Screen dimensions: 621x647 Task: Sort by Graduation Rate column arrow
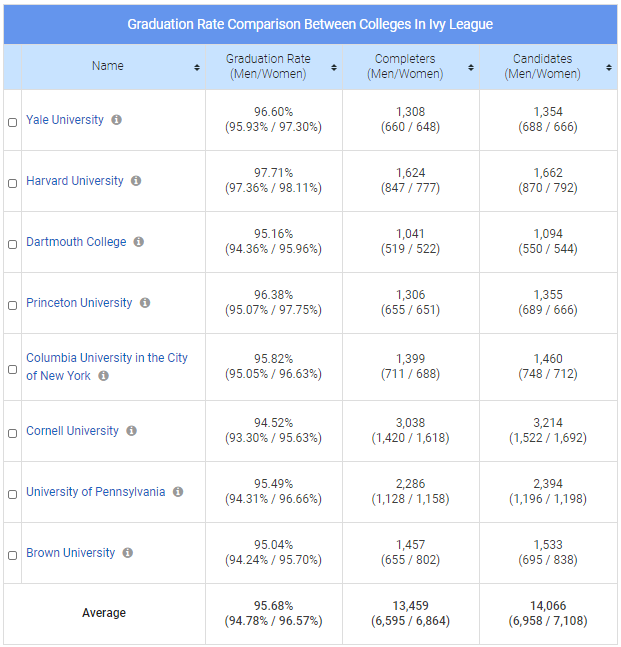point(333,67)
